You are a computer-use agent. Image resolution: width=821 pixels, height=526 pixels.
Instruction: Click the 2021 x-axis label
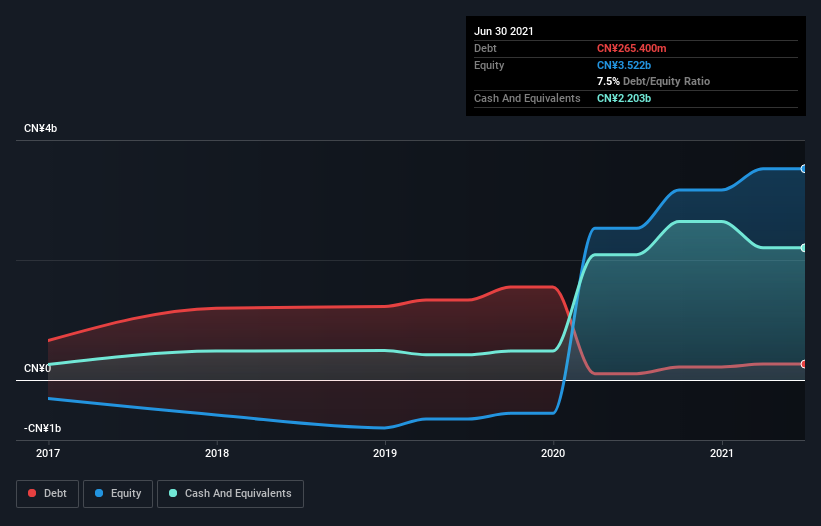pyautogui.click(x=722, y=453)
